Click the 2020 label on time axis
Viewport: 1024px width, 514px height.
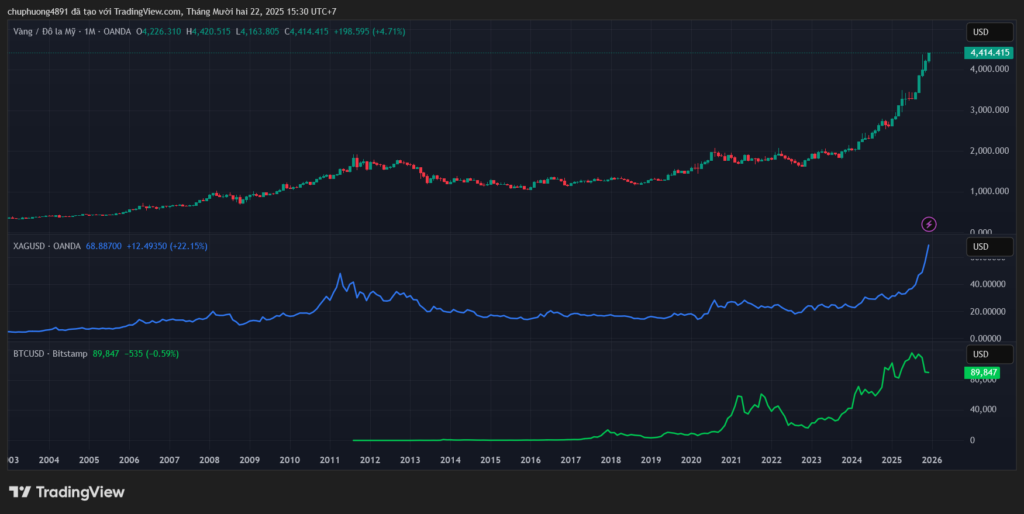[x=691, y=460]
